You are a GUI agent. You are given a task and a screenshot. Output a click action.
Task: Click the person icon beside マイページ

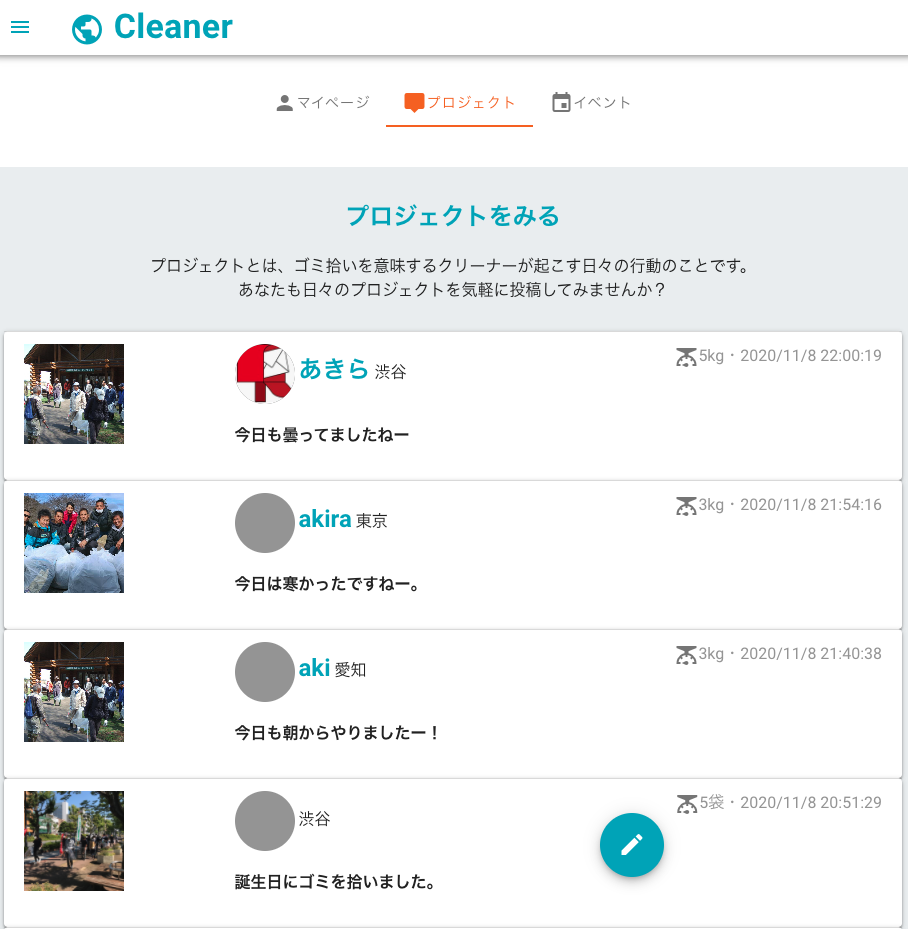(x=283, y=101)
